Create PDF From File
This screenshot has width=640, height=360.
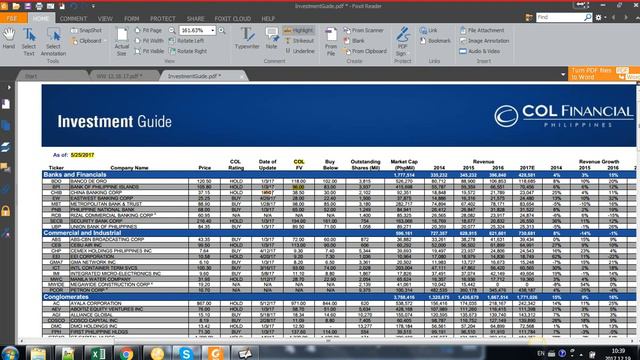[331, 42]
